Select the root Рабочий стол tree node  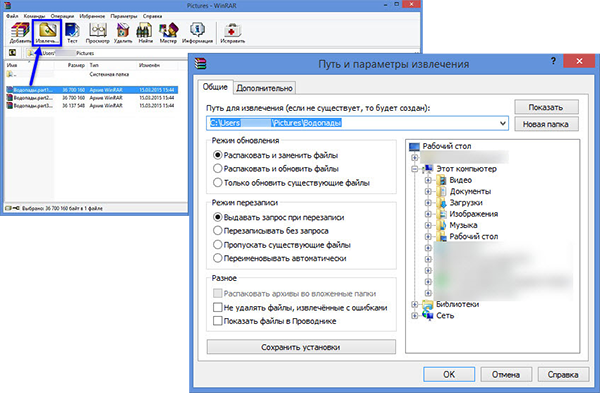pyautogui.click(x=447, y=146)
